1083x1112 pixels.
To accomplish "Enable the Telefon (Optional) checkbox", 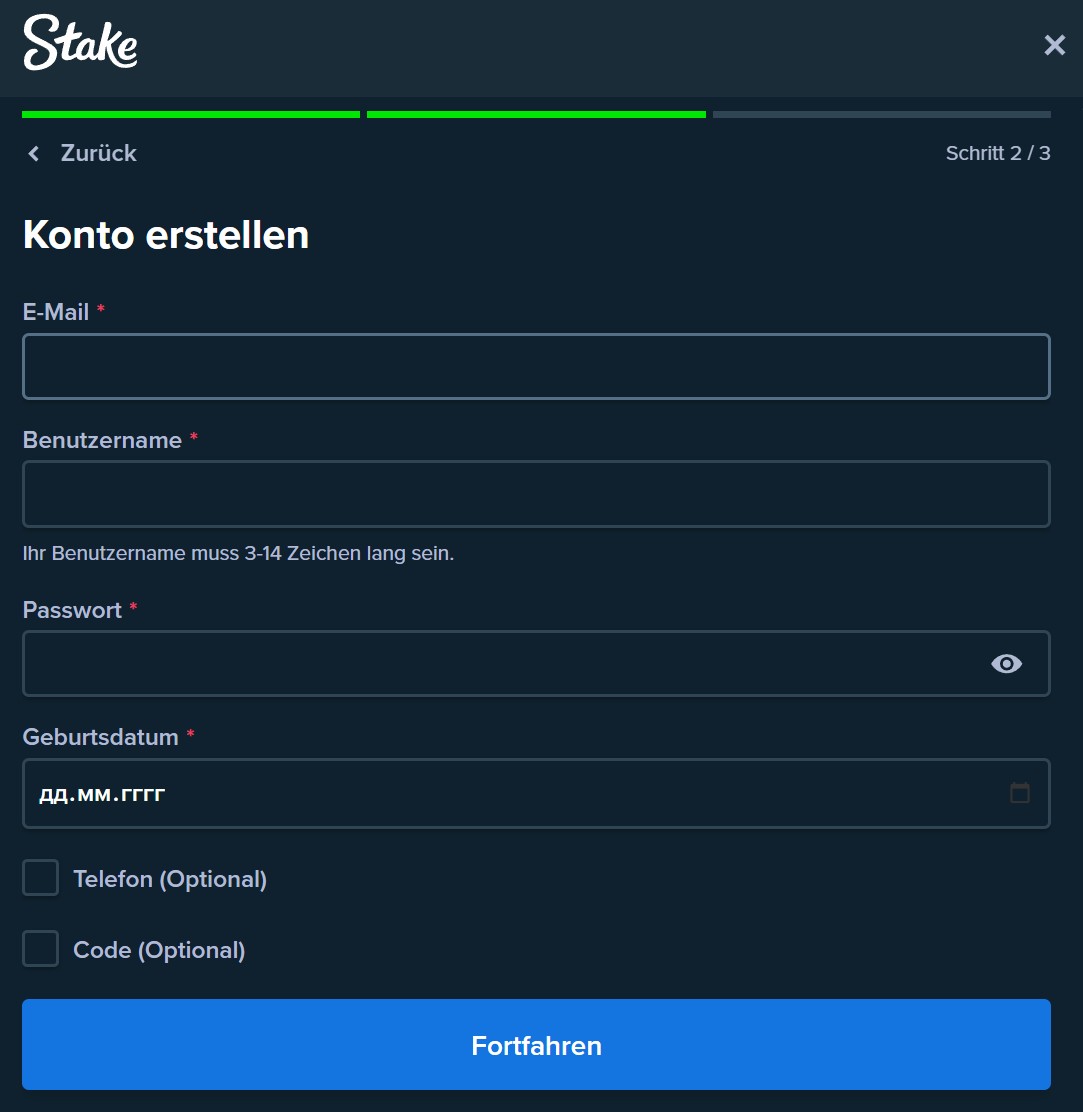I will click(40, 877).
